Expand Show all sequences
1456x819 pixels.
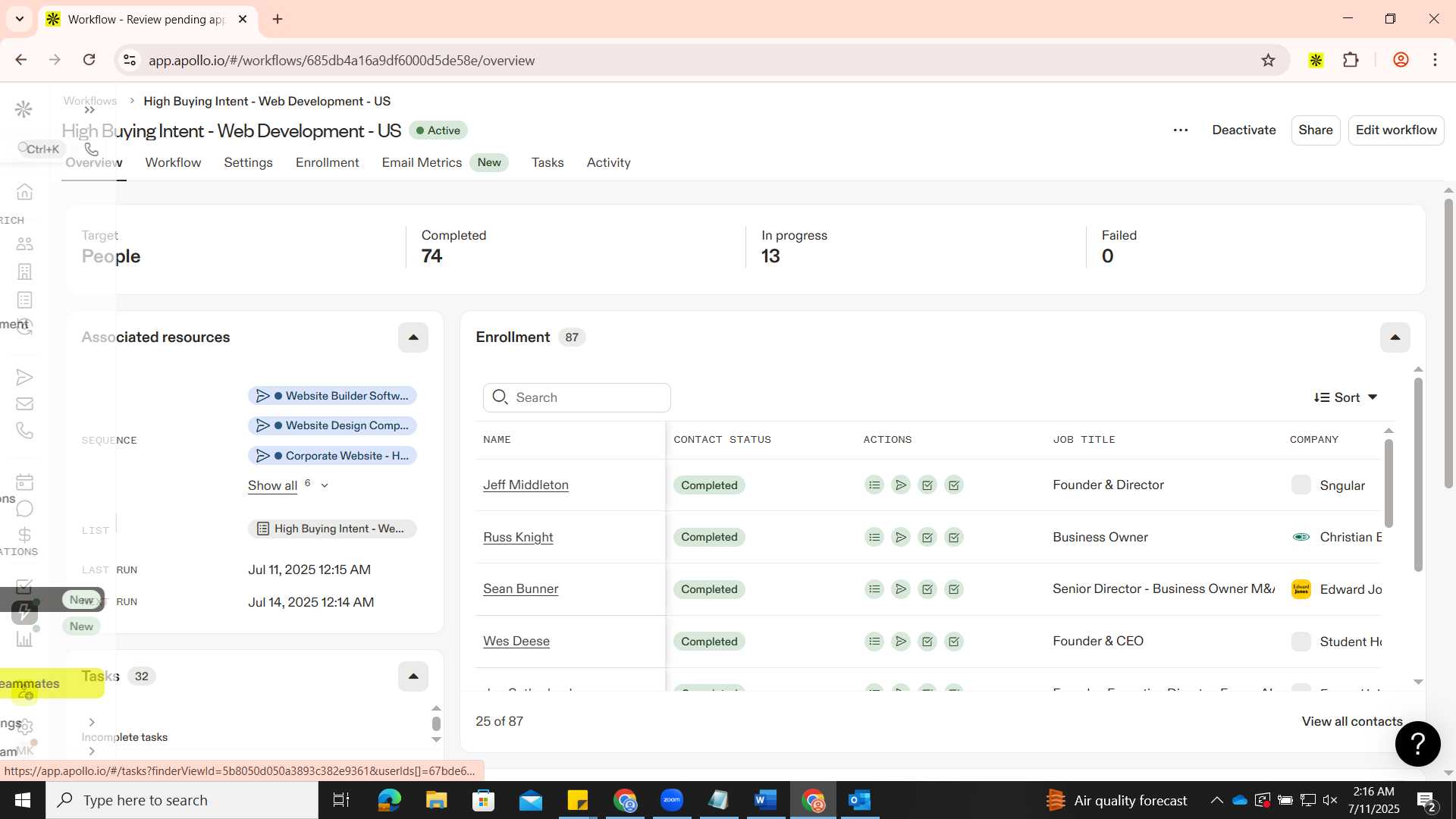coord(287,485)
